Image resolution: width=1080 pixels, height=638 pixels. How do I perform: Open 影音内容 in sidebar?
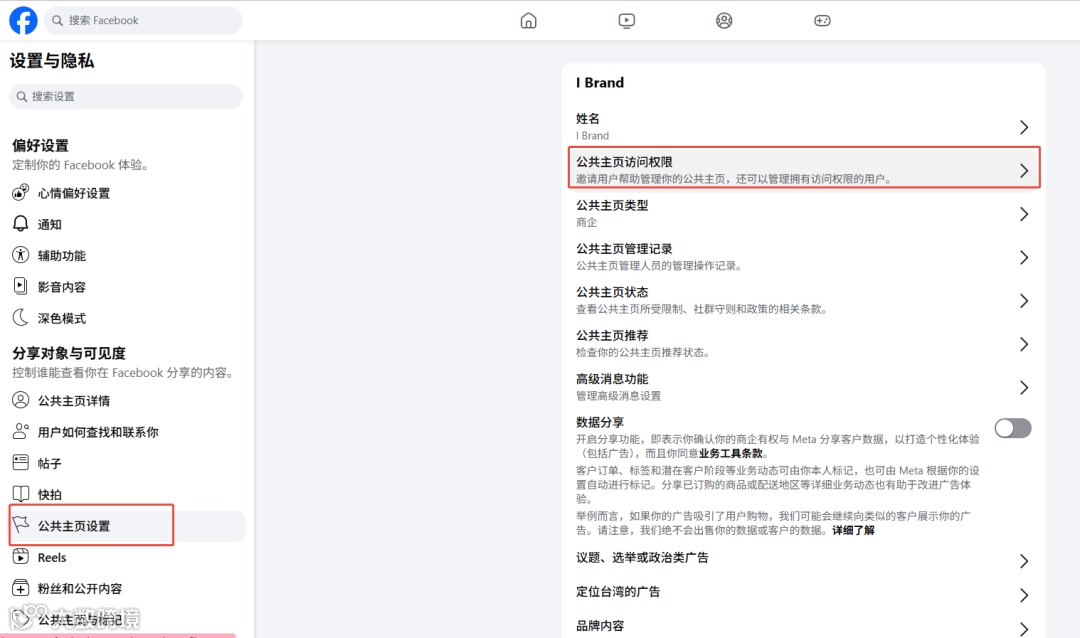127,287
